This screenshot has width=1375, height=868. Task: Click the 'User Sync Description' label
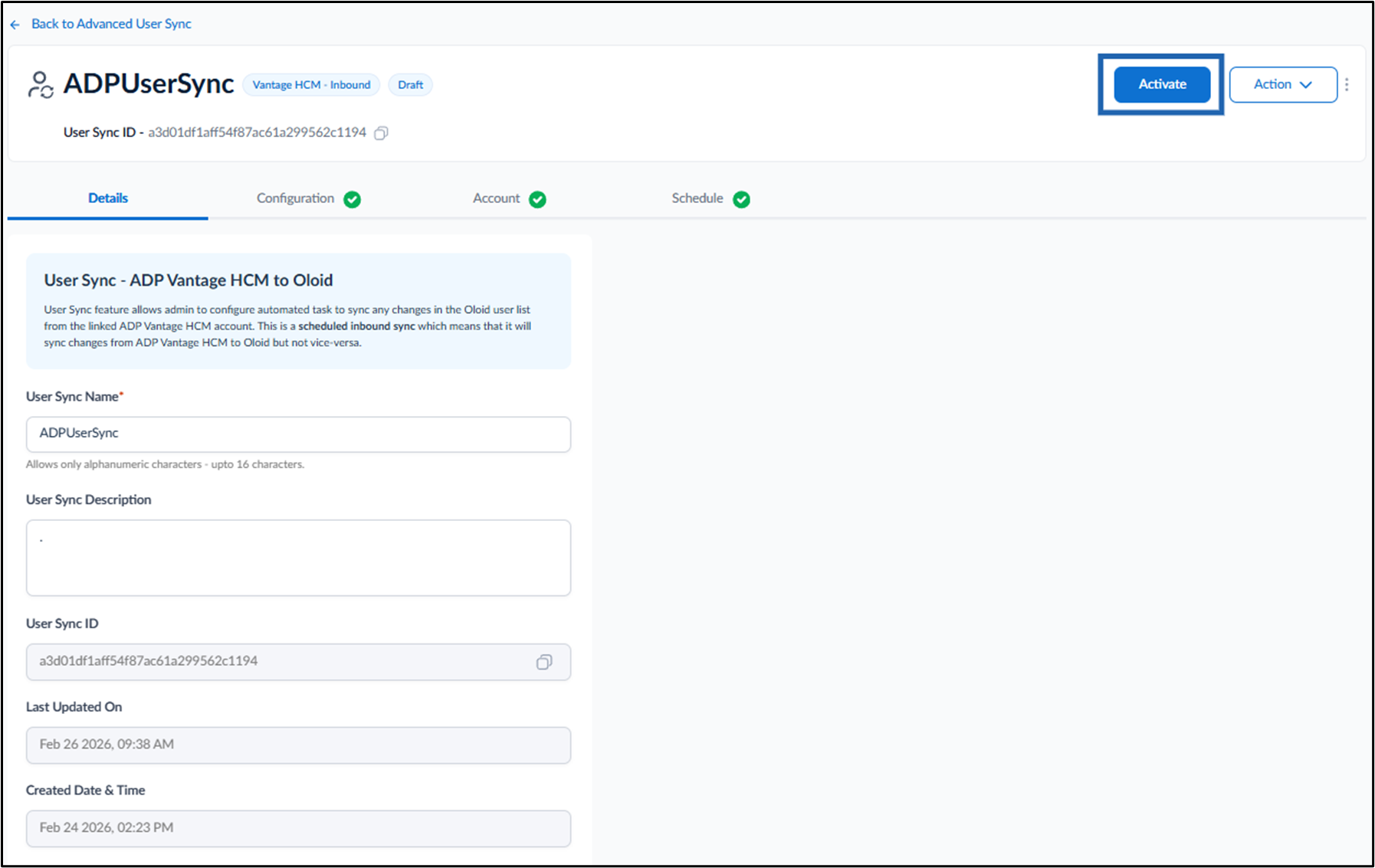[89, 500]
